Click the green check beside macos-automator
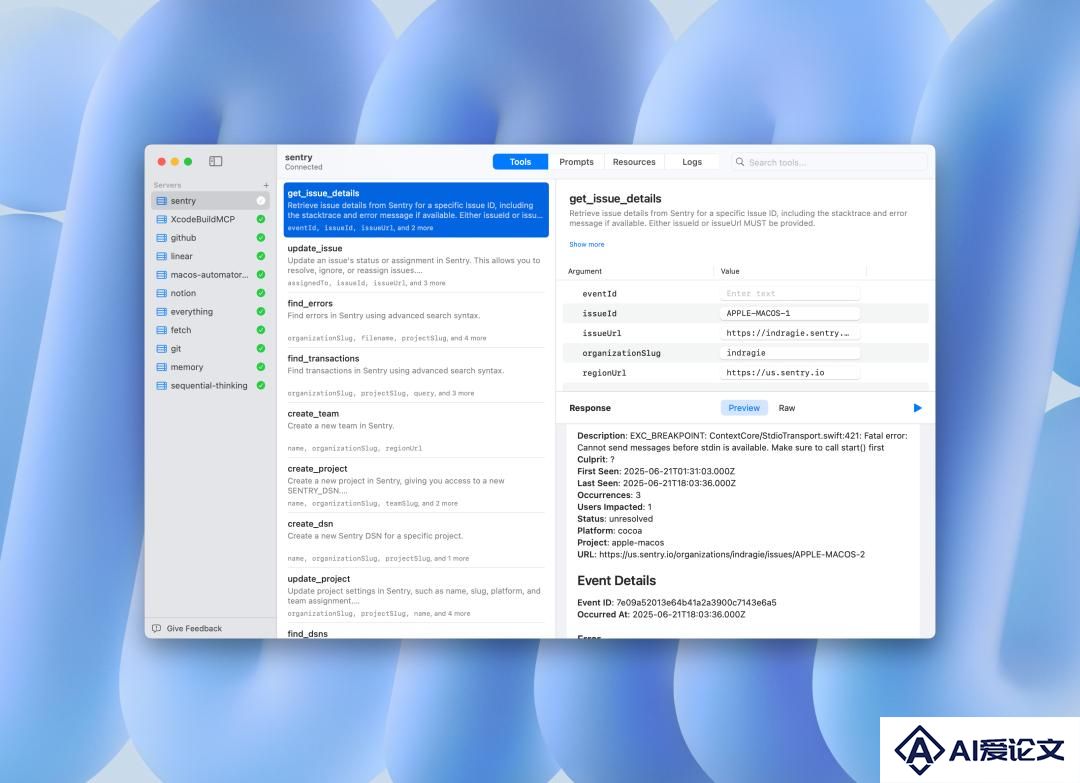Screen dimensions: 1080x783 pos(261,275)
